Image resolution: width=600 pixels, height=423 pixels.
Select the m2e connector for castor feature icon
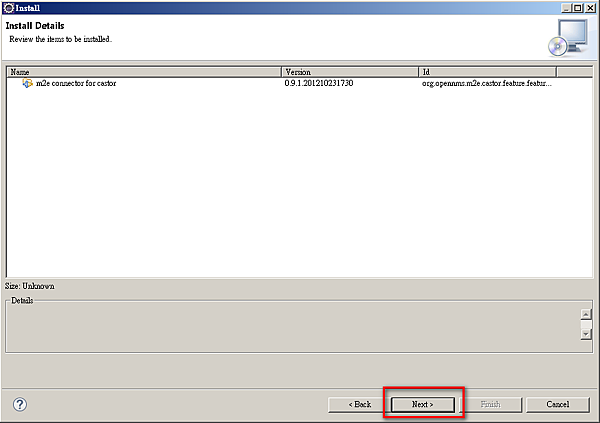click(27, 83)
